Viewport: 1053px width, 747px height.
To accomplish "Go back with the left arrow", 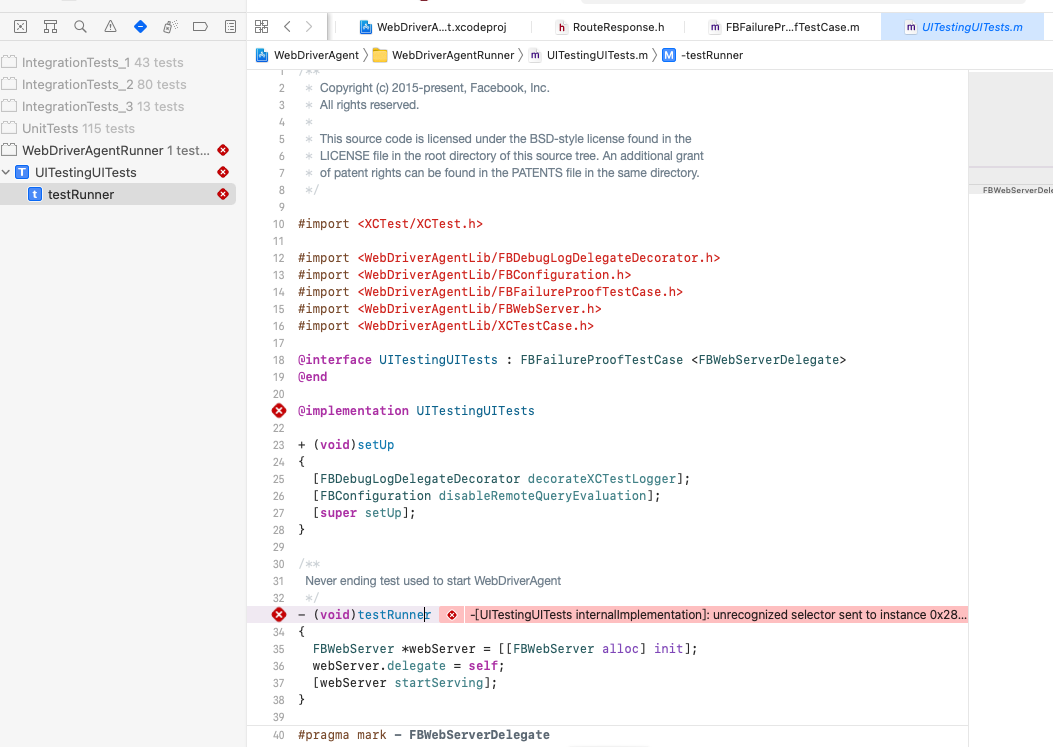I will pyautogui.click(x=287, y=27).
